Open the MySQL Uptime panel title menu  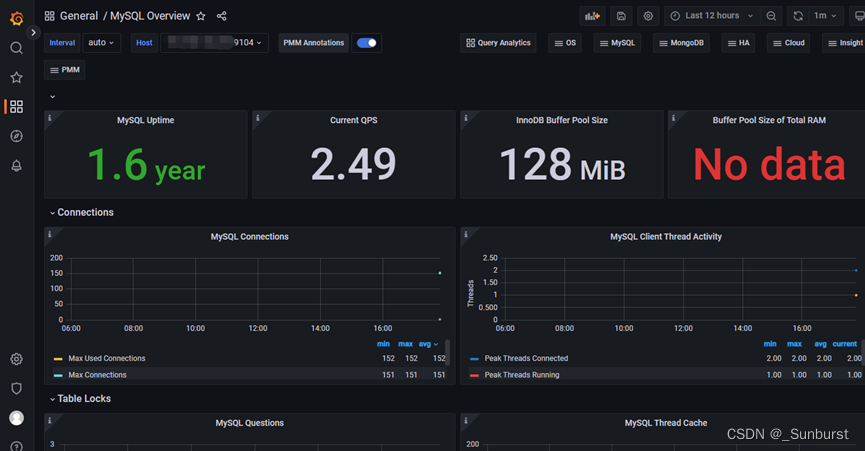pyautogui.click(x=146, y=120)
